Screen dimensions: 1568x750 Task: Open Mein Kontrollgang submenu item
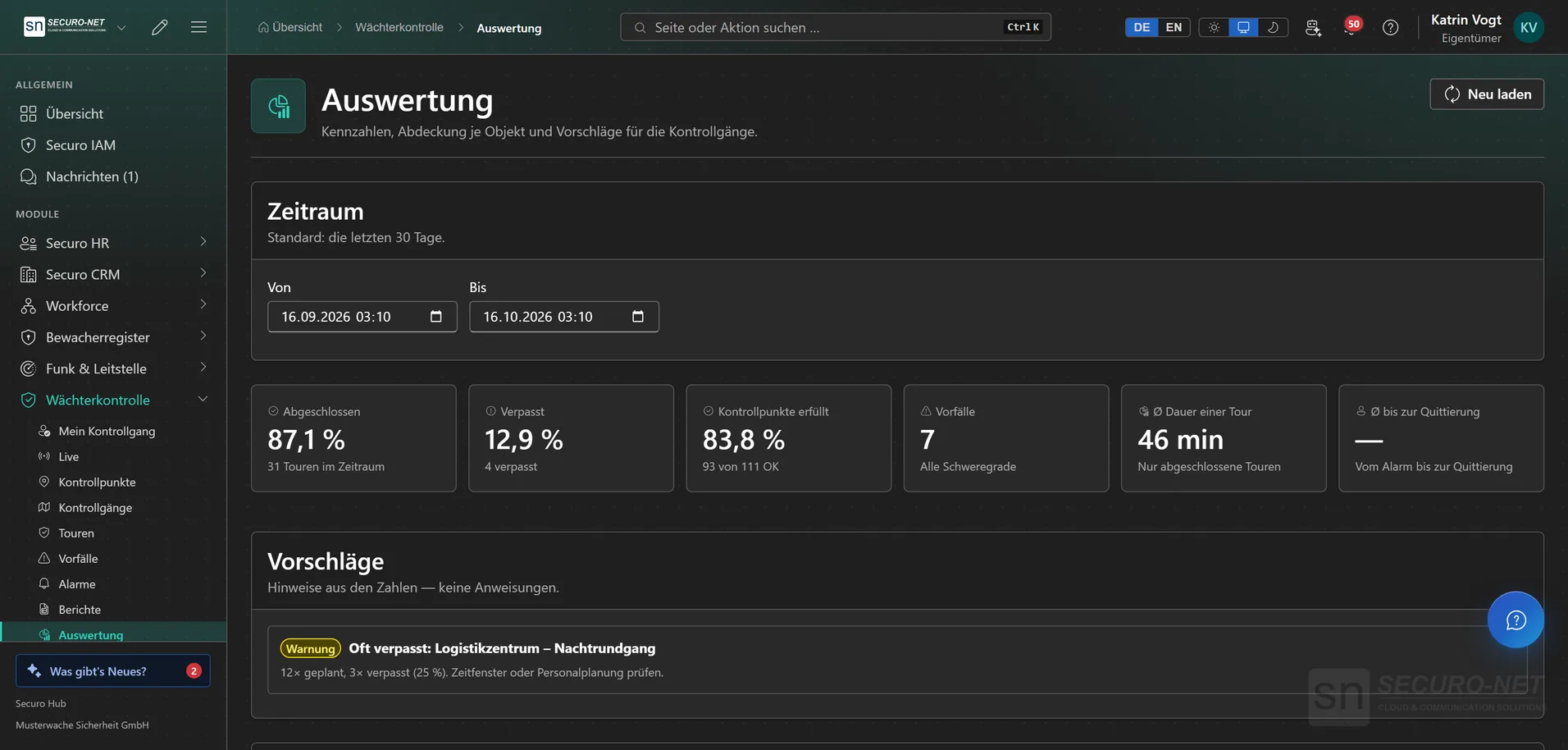(x=107, y=431)
